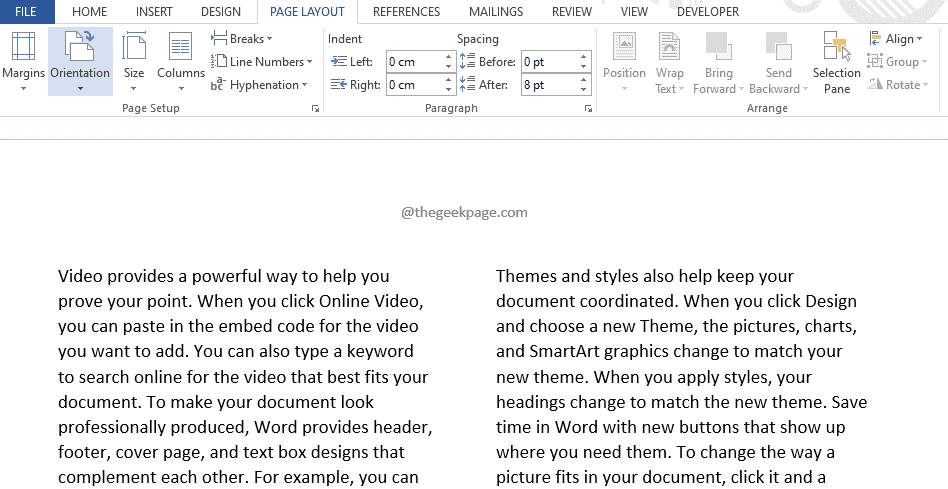The width and height of the screenshot is (948, 489).
Task: Launch the Page Setup dialog launcher
Action: tap(315, 108)
